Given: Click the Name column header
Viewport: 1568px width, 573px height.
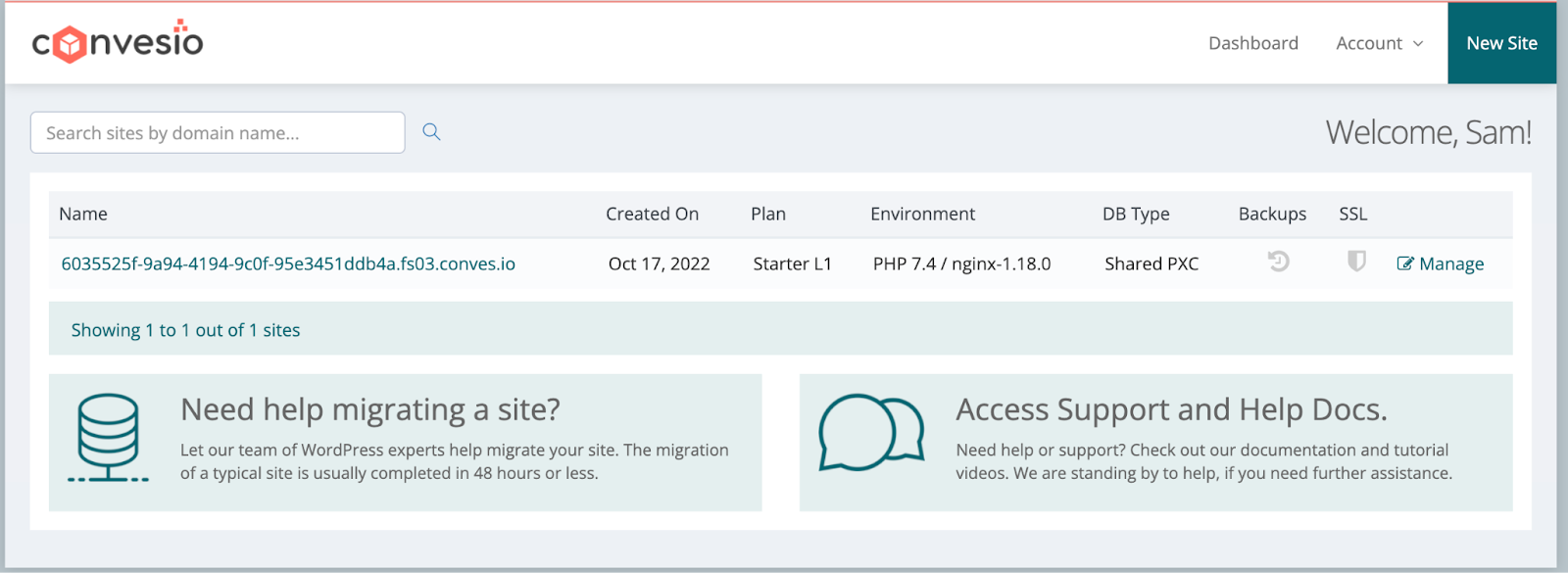Looking at the screenshot, I should (x=83, y=214).
